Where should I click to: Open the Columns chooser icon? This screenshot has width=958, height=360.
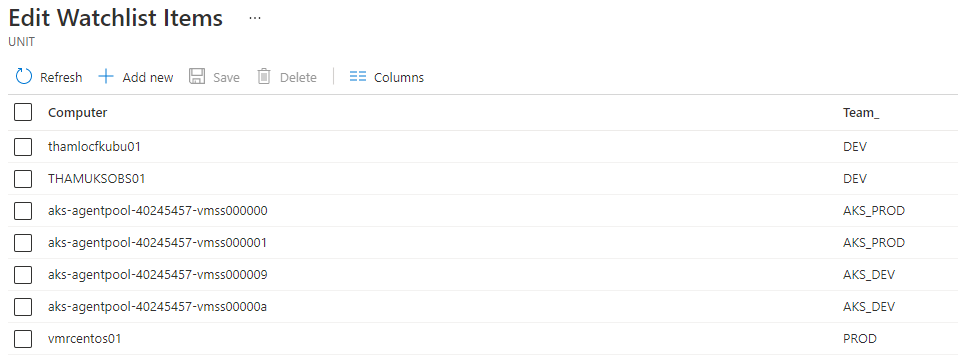click(358, 76)
